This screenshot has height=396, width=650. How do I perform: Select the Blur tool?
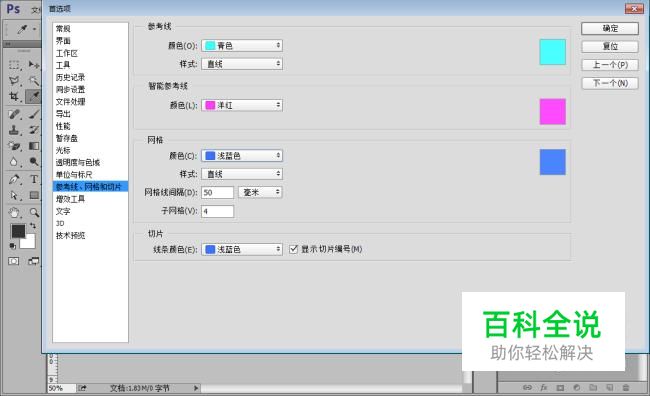pos(14,162)
